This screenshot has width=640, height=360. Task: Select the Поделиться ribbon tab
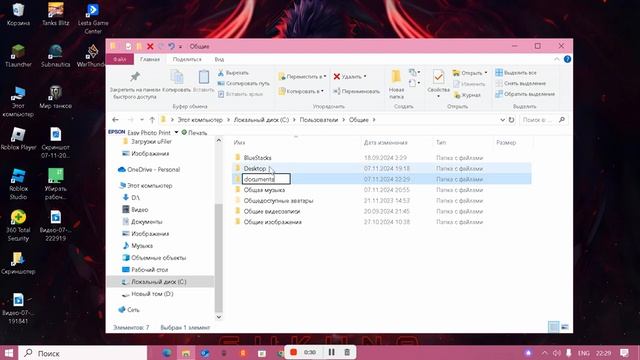click(187, 60)
